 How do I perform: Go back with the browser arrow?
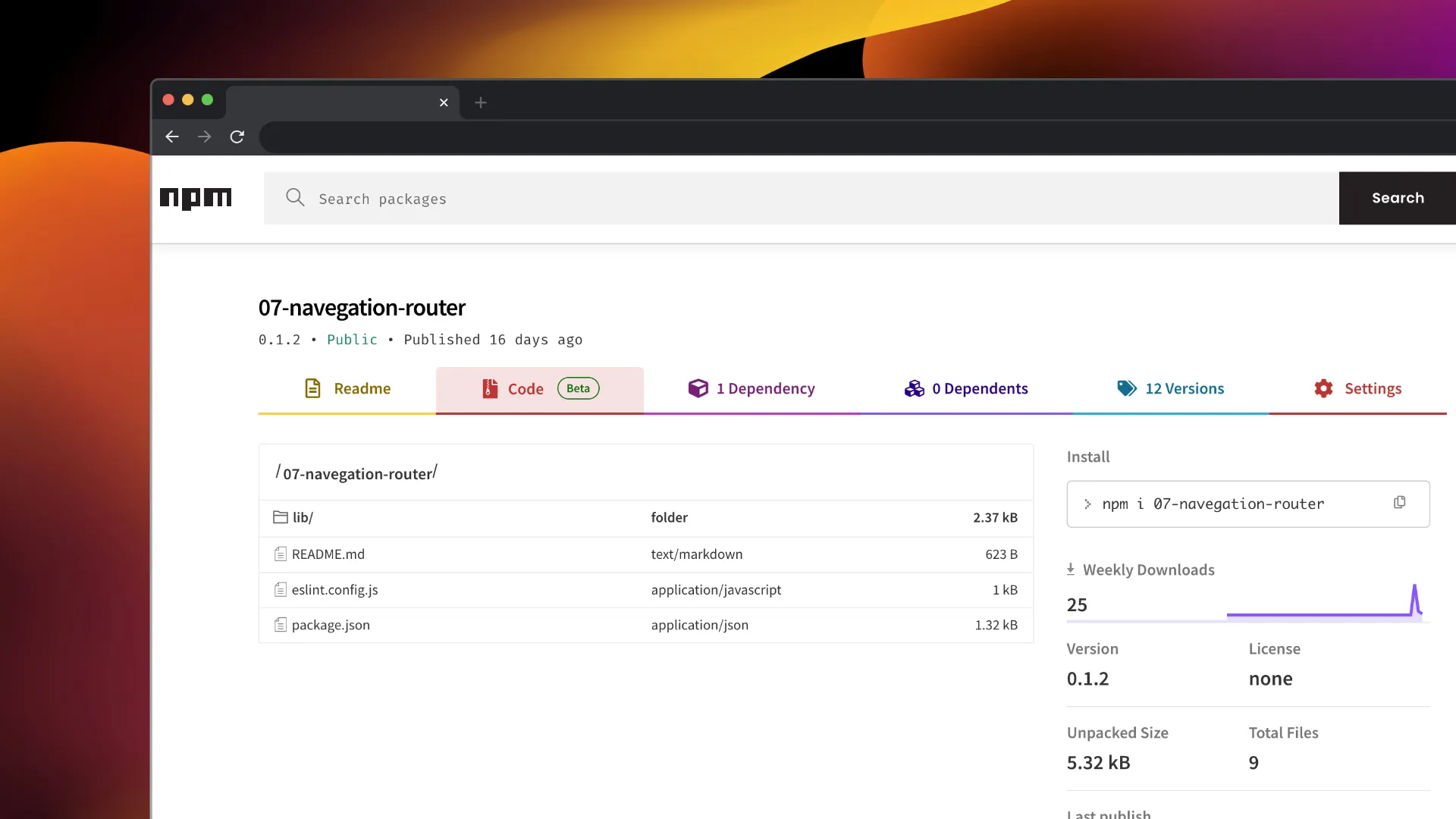(x=172, y=136)
